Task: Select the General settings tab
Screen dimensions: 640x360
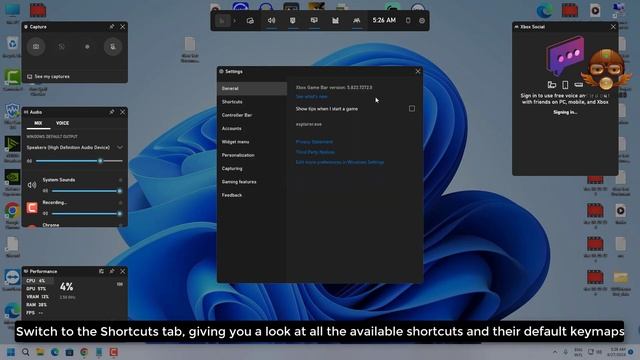Action: click(x=252, y=88)
